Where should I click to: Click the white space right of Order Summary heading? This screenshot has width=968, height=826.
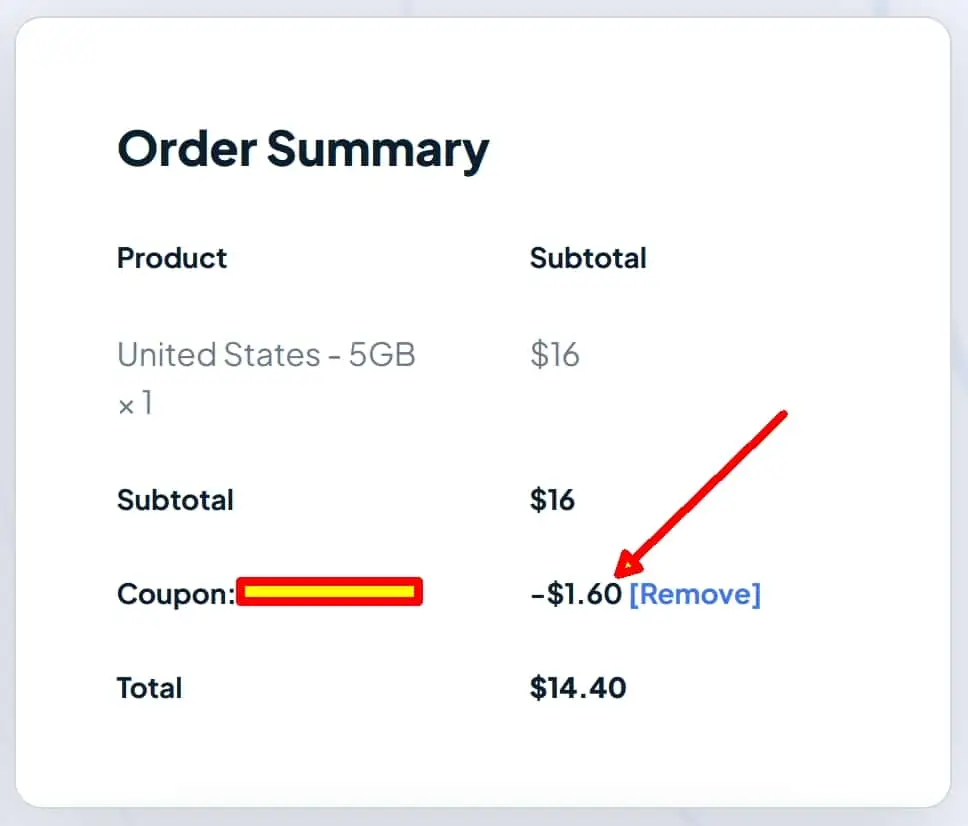click(700, 149)
